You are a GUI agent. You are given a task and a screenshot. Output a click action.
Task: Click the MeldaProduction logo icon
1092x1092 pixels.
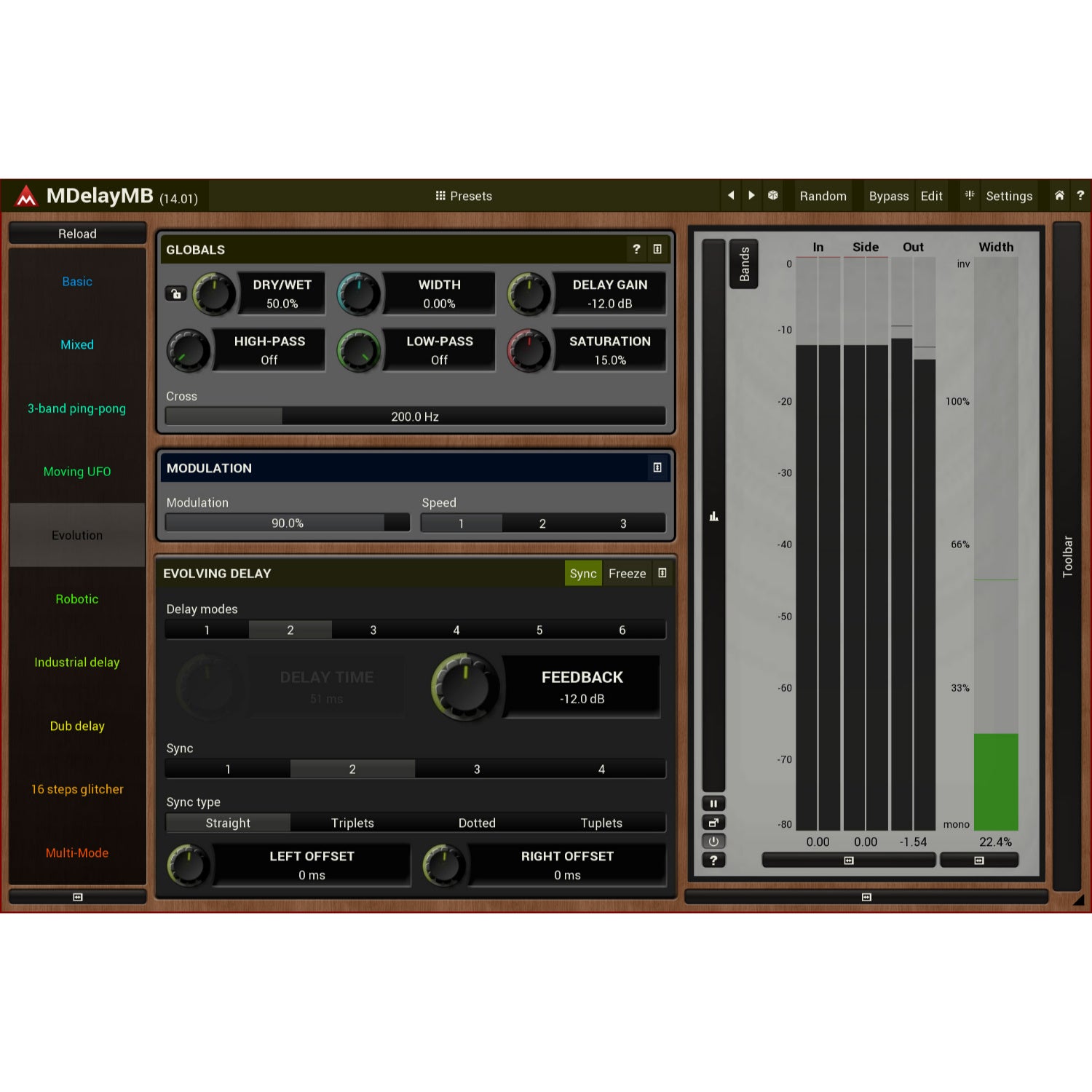coord(26,196)
